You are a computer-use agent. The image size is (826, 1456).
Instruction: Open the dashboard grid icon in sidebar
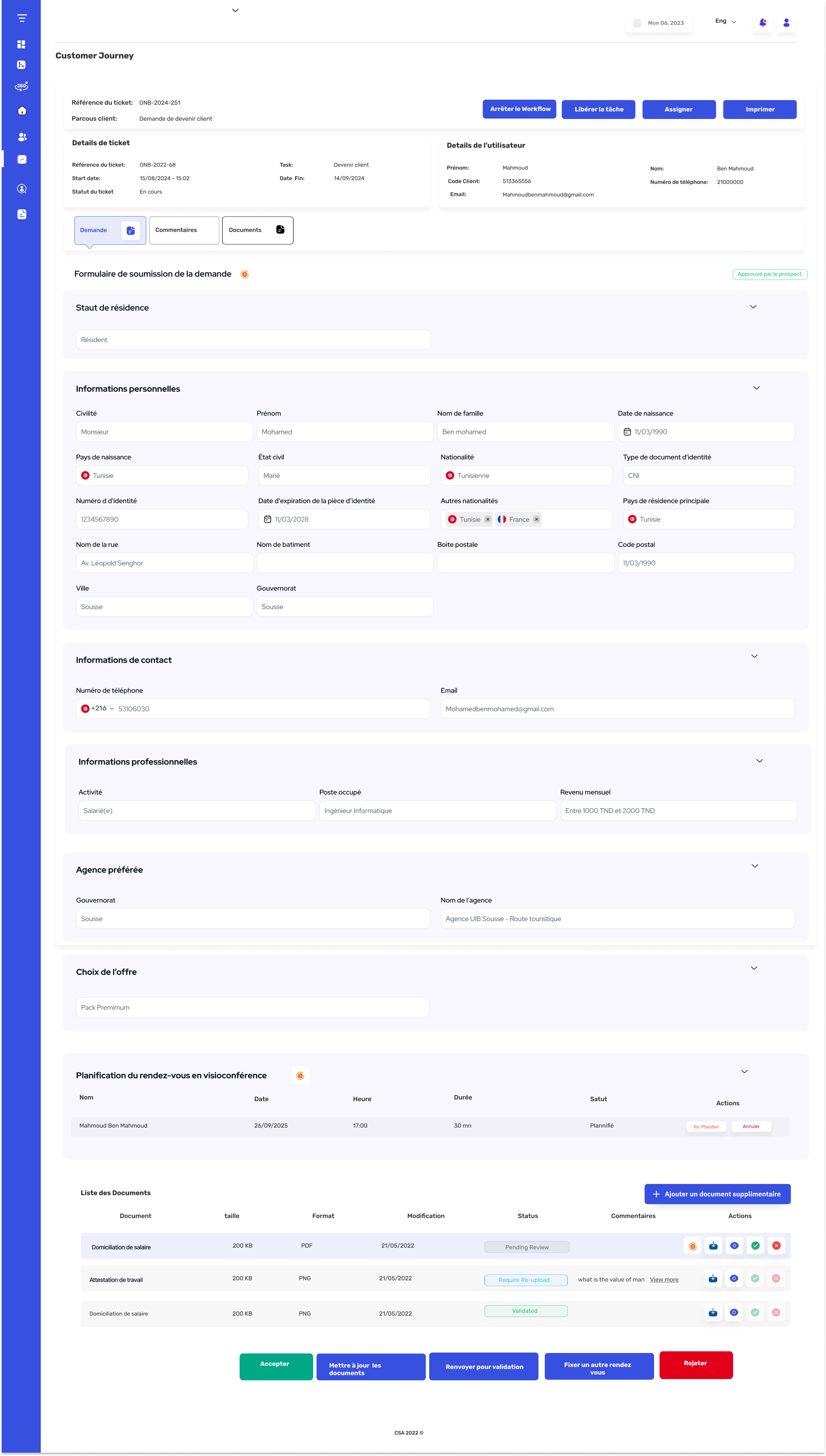21,44
